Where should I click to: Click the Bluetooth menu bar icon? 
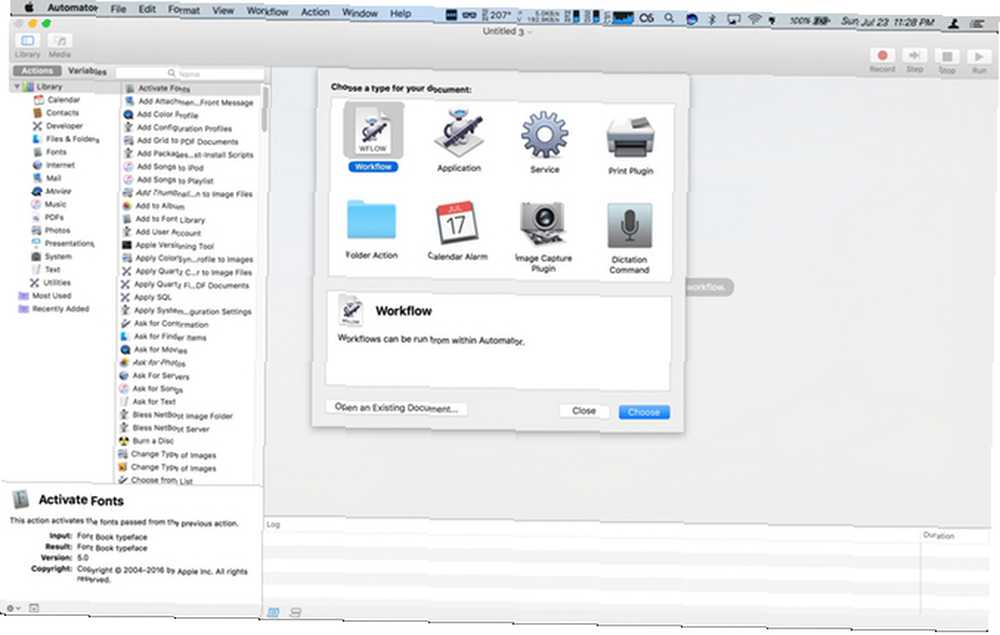coord(712,18)
